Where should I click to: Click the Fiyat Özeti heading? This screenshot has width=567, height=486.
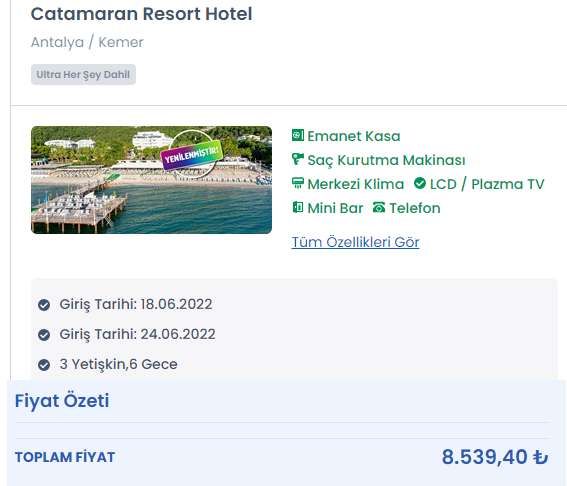point(62,401)
